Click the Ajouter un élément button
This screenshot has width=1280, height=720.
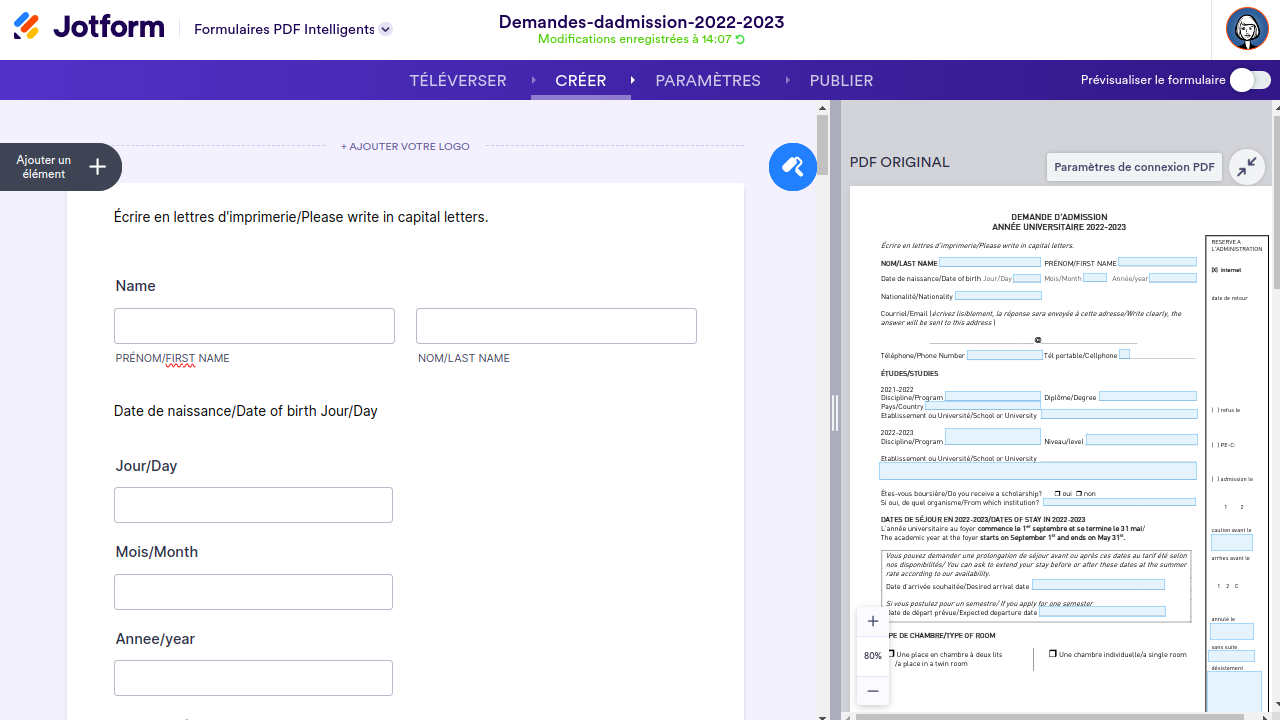pyautogui.click(x=61, y=167)
